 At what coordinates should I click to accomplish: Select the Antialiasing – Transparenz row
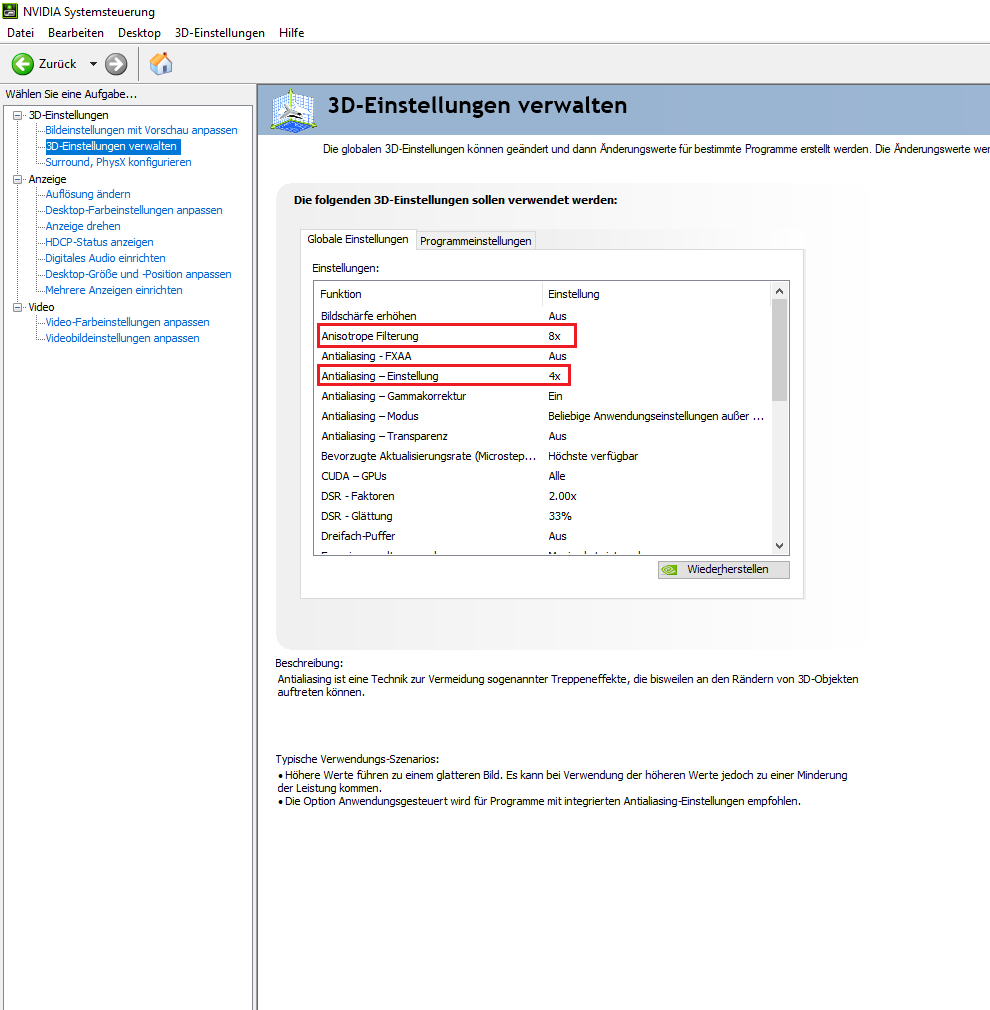(542, 436)
